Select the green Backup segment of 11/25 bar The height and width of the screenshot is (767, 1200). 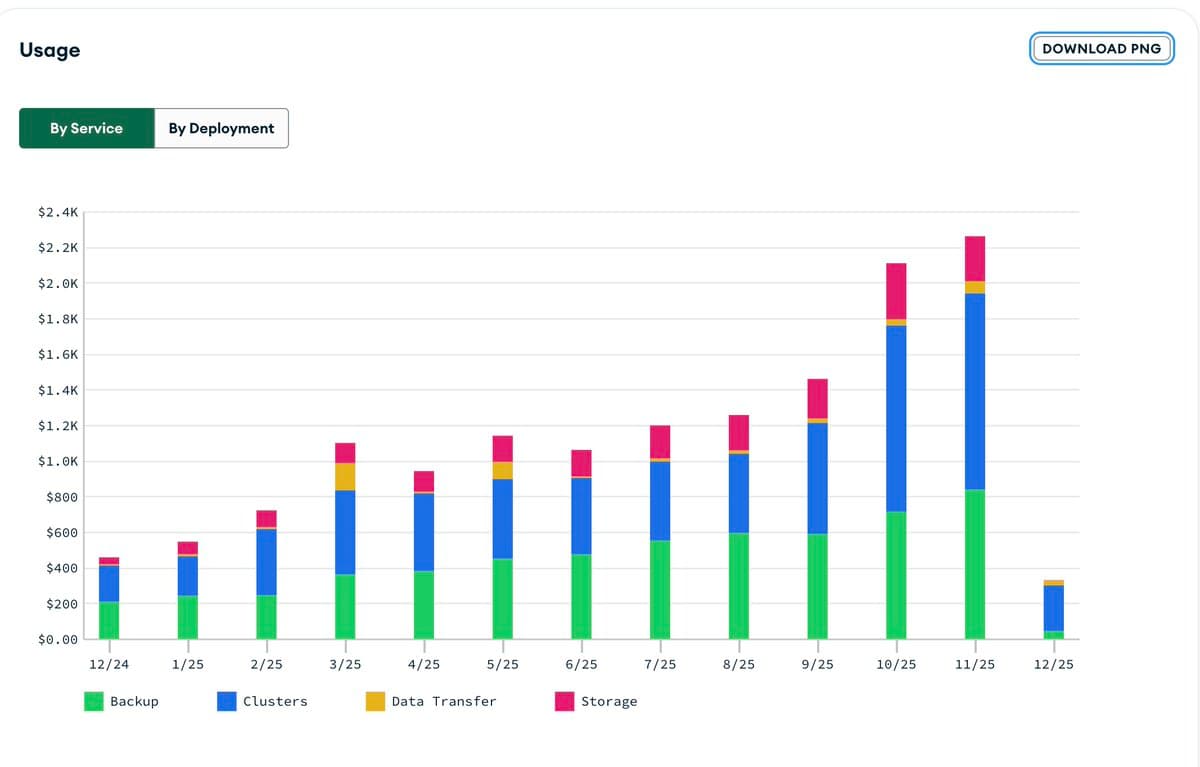pos(975,564)
